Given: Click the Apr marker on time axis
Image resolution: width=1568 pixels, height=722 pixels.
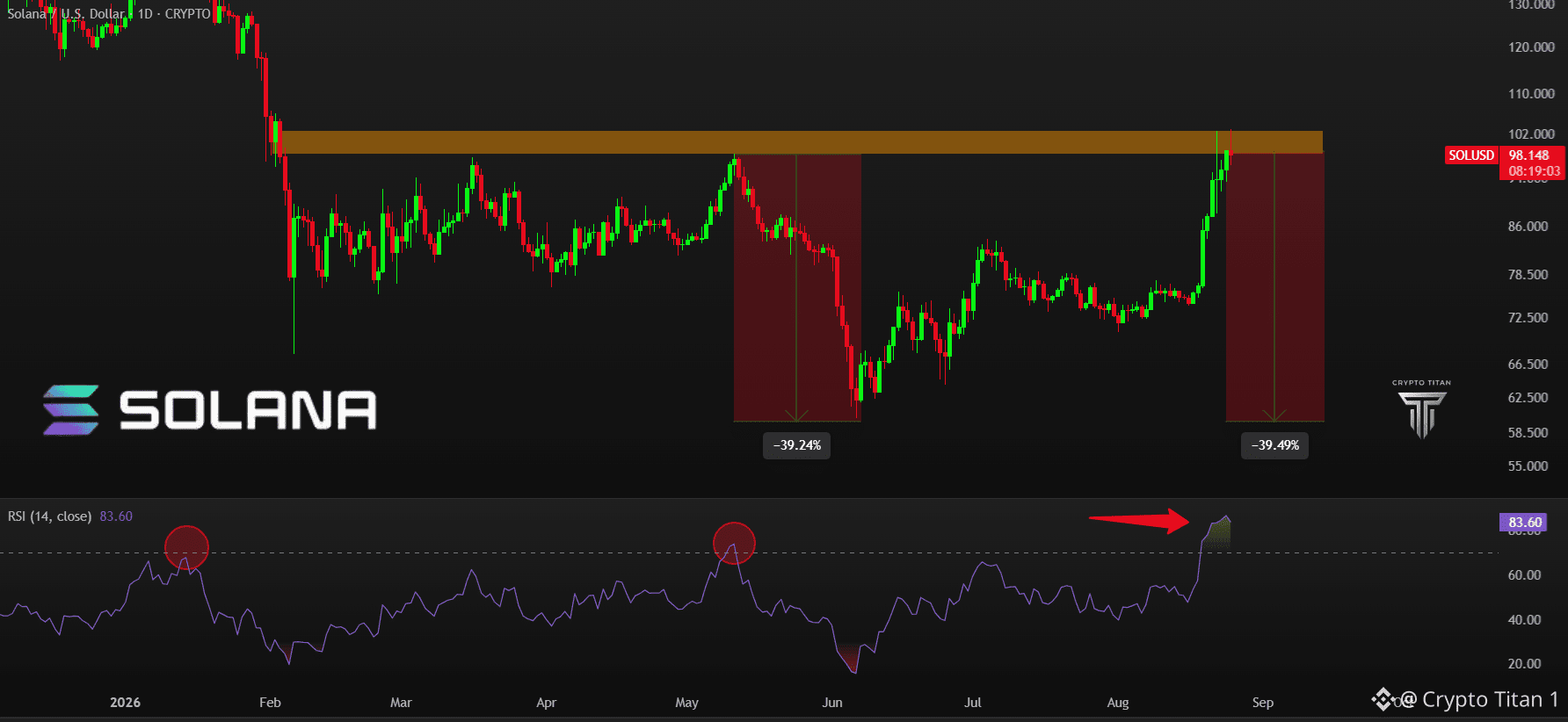Looking at the screenshot, I should (546, 703).
